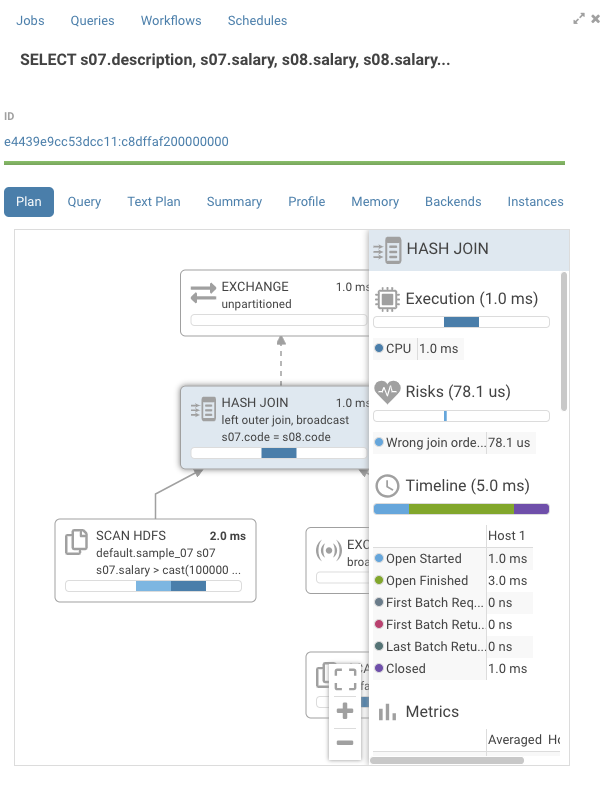
Task: Go to the Workflows page
Action: [x=171, y=21]
